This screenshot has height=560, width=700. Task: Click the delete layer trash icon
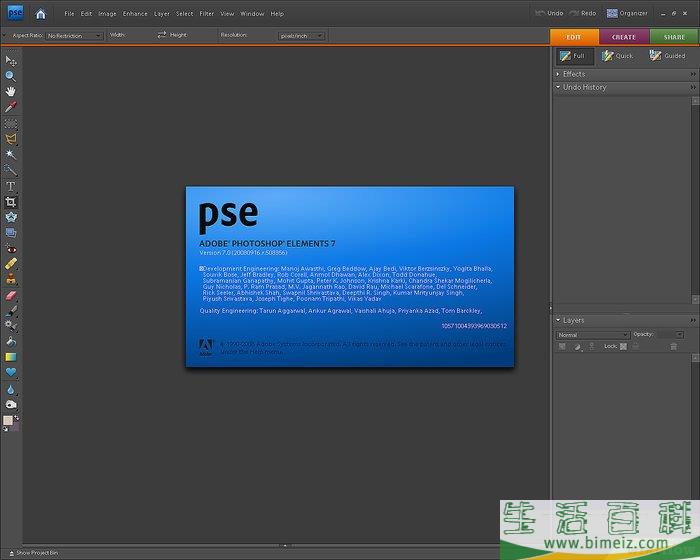click(x=673, y=347)
